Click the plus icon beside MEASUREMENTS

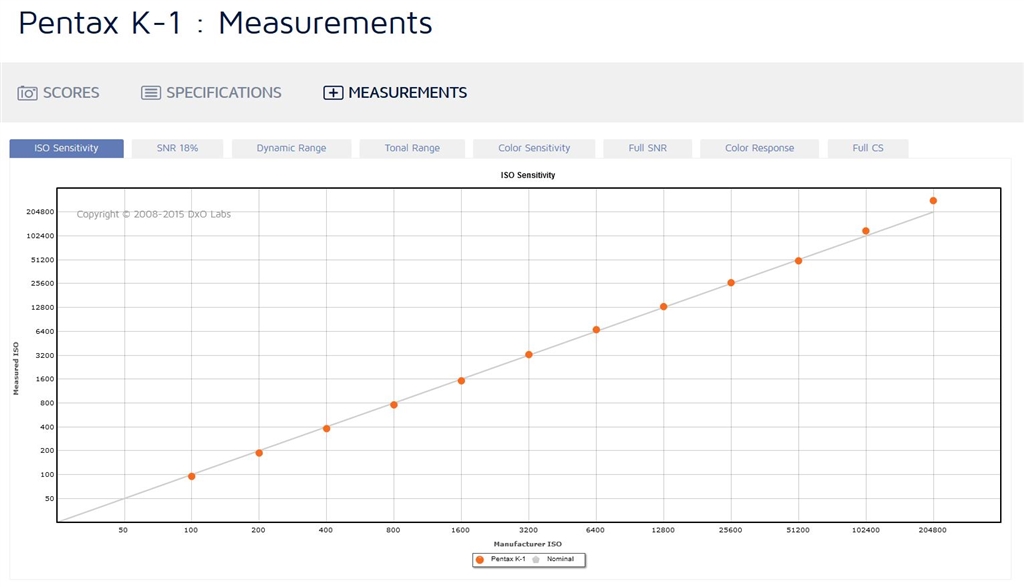point(333,93)
